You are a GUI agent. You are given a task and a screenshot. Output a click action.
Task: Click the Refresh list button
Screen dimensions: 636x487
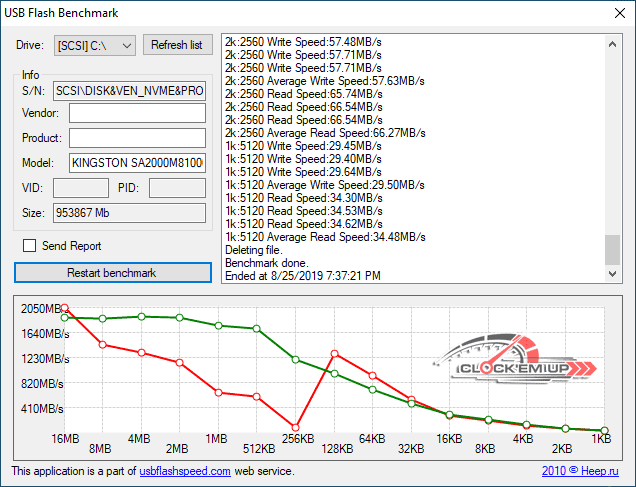pos(178,45)
